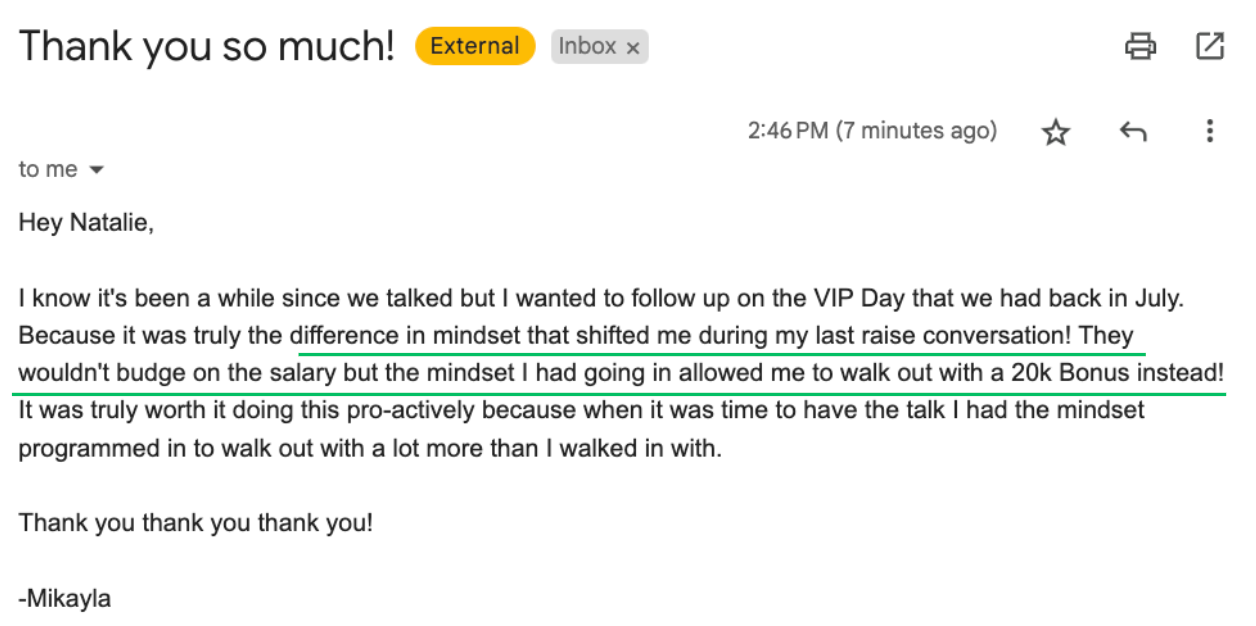Click the subject "Thank you so much!"
Image resolution: width=1256 pixels, height=626 pixels.
pos(207,46)
